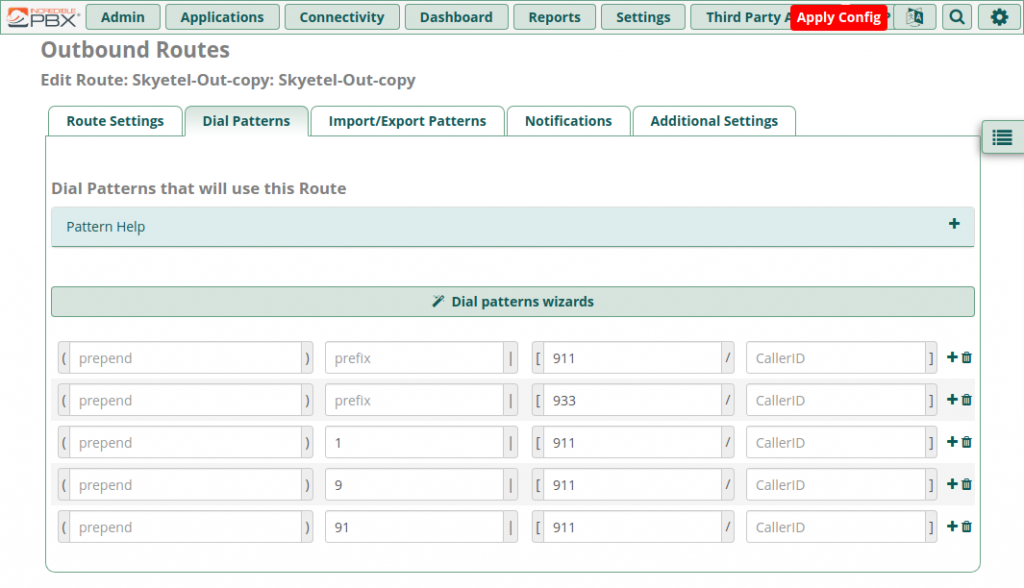
Task: Open the Import/Export Patterns tab
Action: pyautogui.click(x=408, y=121)
